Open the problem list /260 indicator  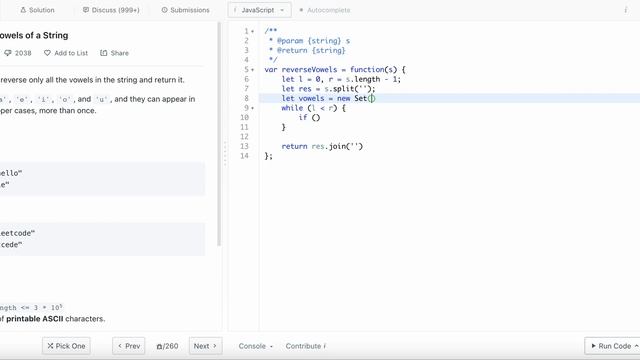[x=167, y=346]
